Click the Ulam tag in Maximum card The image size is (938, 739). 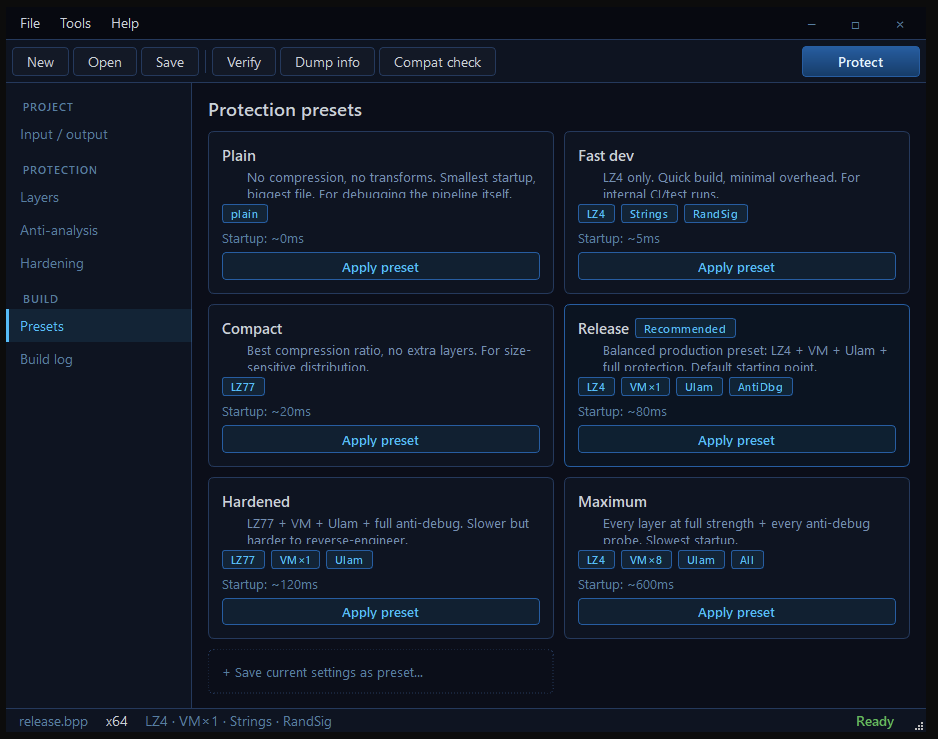pyautogui.click(x=701, y=560)
